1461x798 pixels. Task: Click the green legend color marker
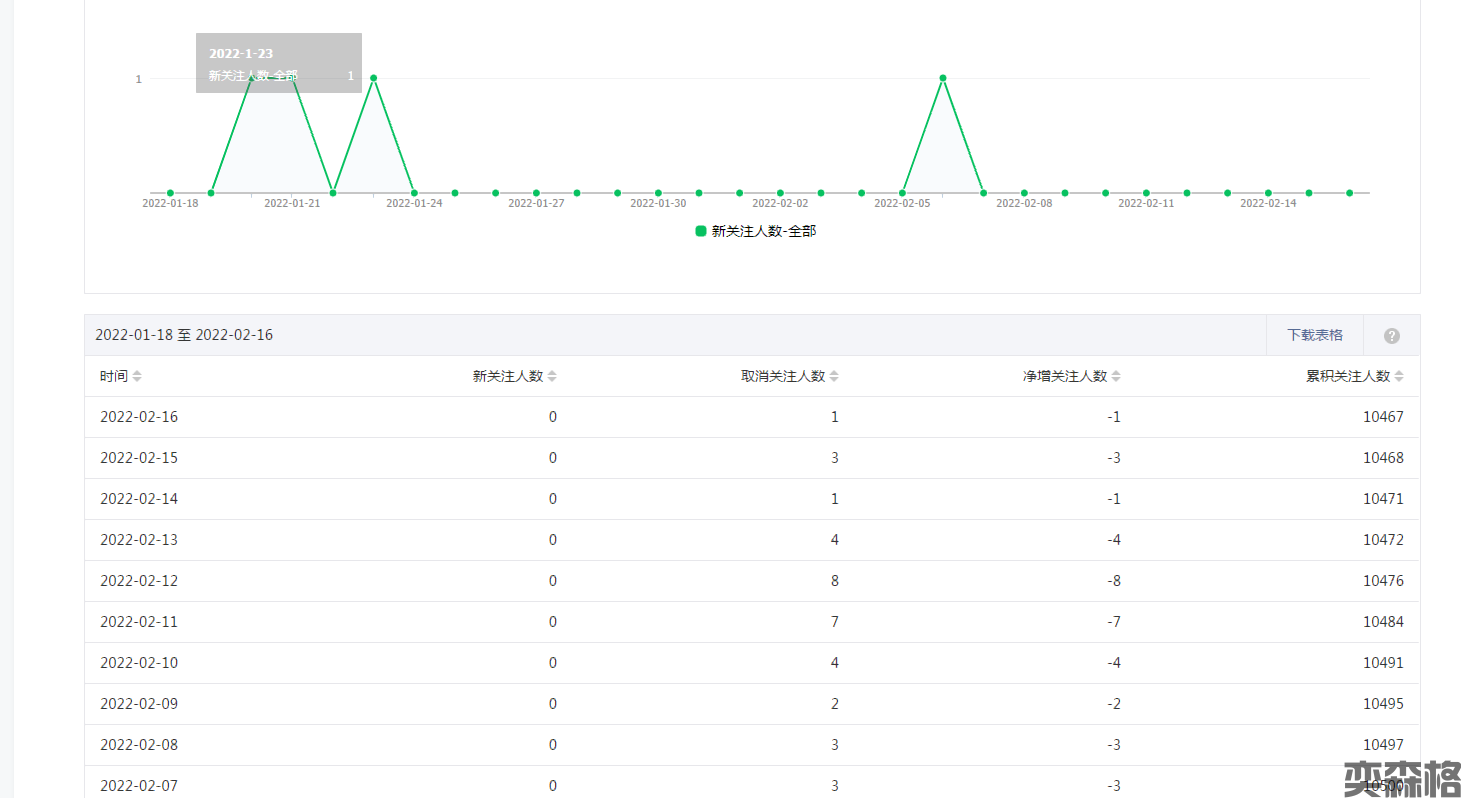[701, 231]
